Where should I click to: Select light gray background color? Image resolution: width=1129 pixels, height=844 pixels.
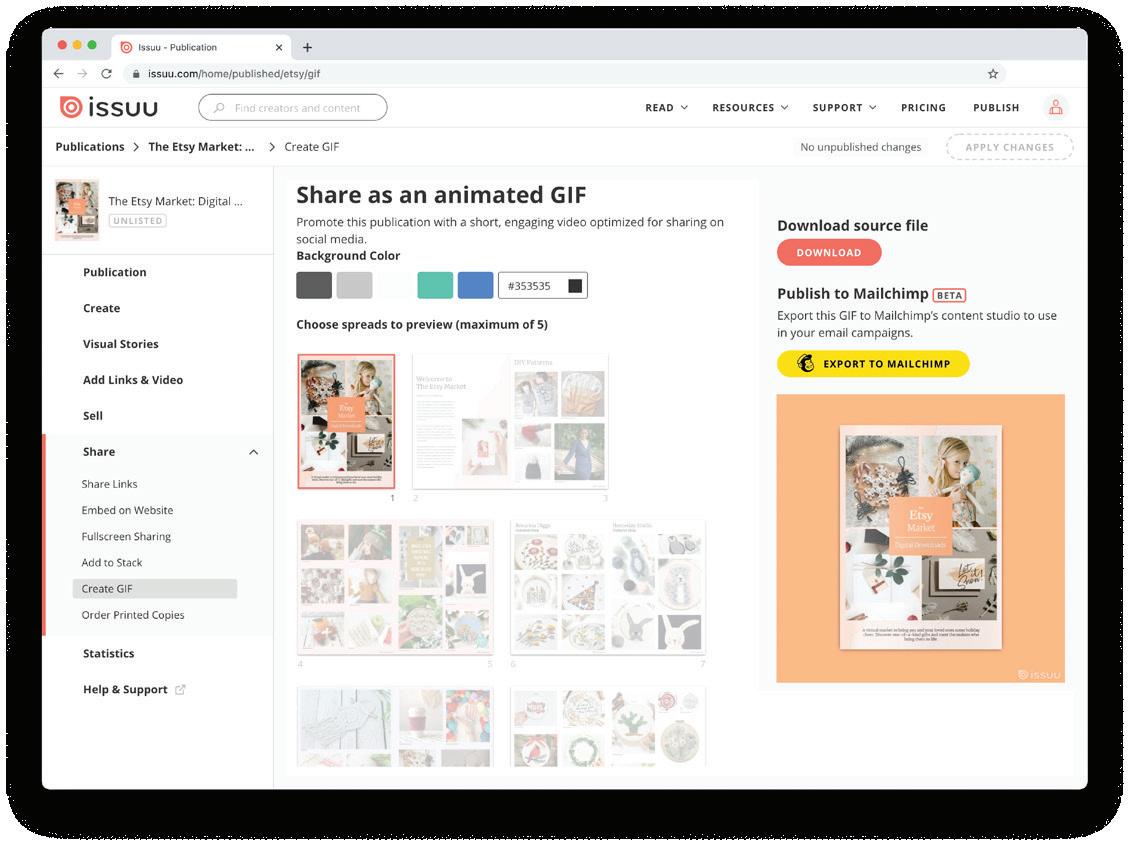354,285
